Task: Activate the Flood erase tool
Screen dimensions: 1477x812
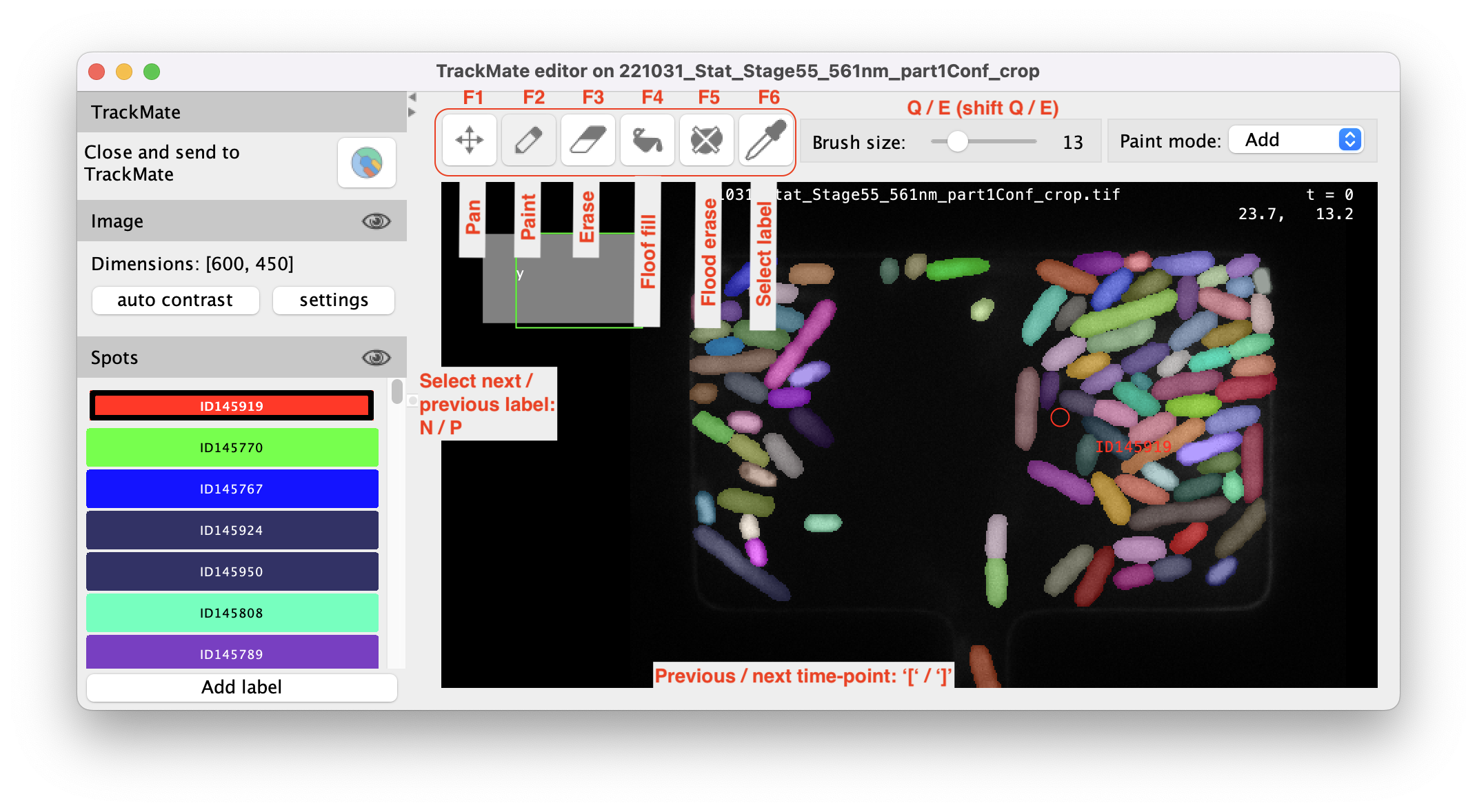Action: click(x=706, y=140)
